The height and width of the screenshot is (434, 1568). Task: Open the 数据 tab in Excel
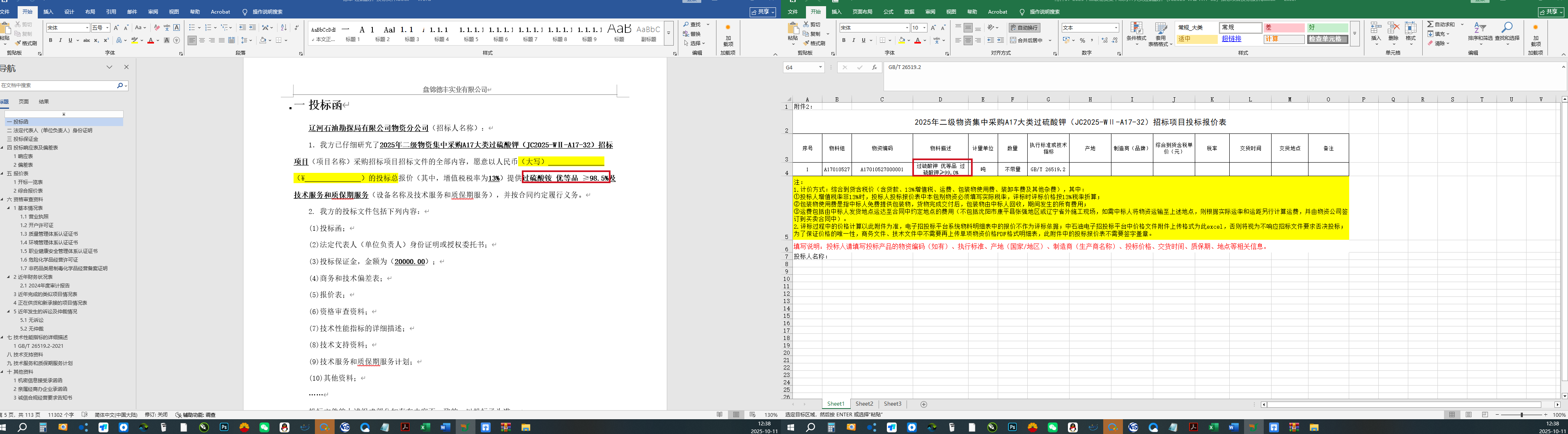click(909, 11)
